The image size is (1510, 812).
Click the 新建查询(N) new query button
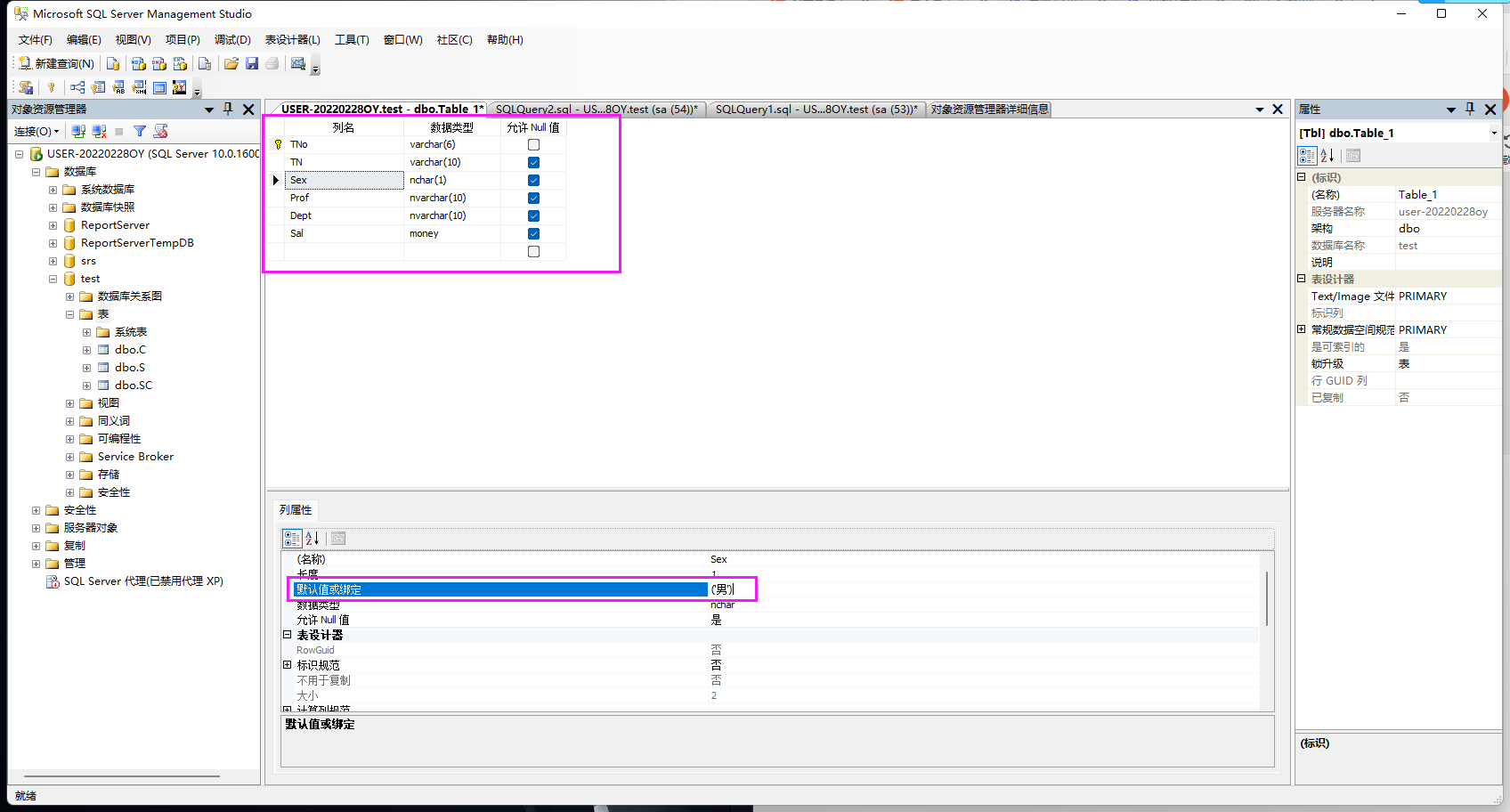coord(56,63)
